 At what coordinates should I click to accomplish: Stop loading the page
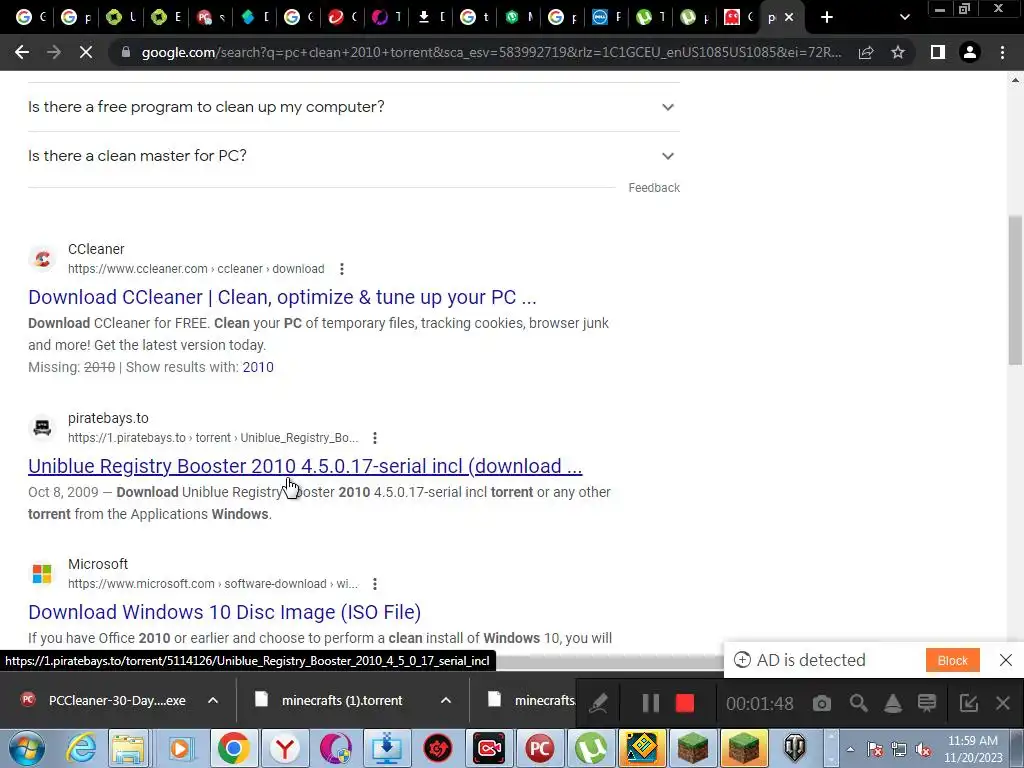point(86,52)
